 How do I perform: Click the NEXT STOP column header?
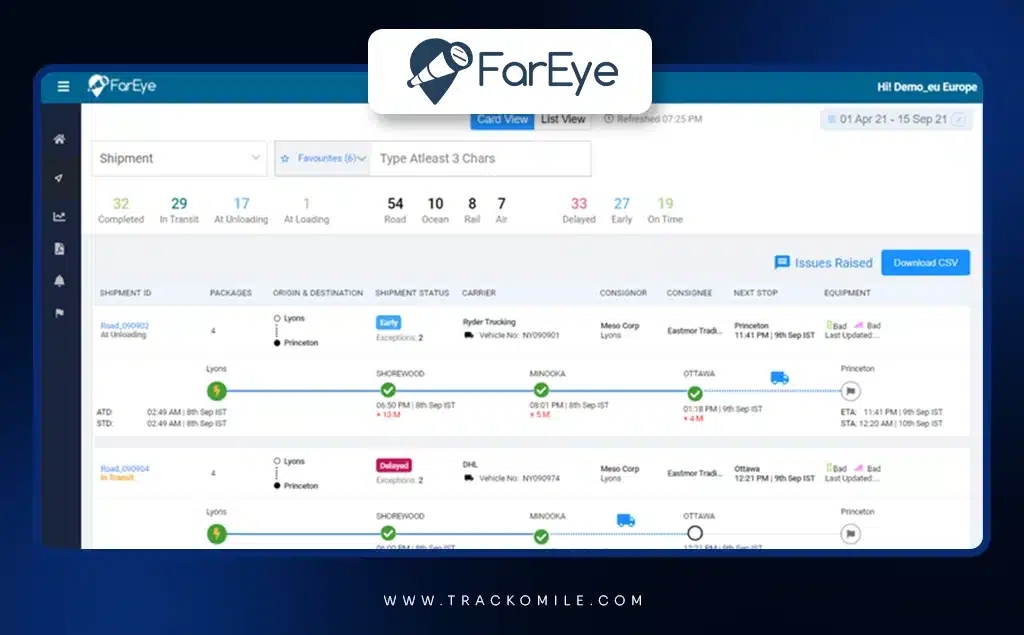point(756,293)
